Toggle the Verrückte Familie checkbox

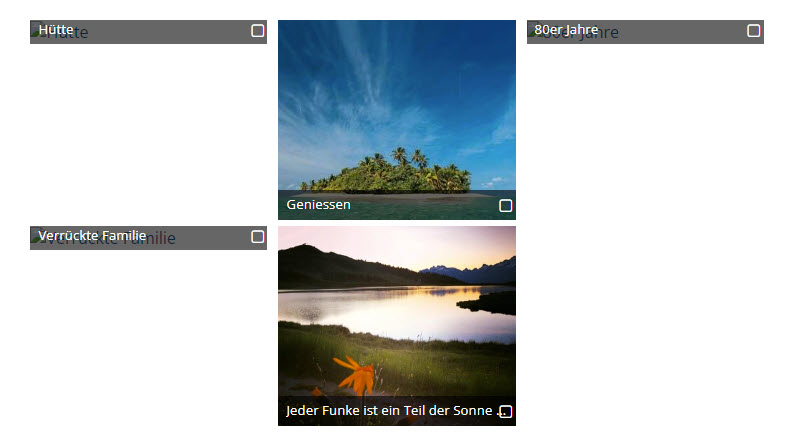(257, 237)
